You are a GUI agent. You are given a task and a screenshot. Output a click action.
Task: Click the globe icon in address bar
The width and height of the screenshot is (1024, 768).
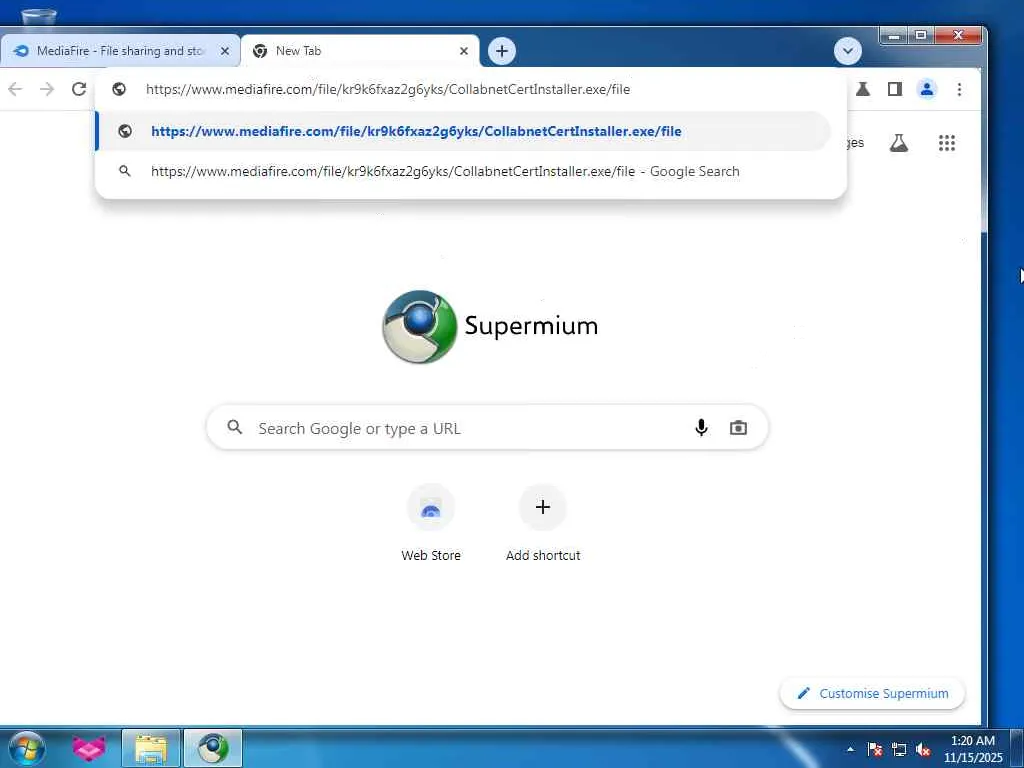(119, 89)
